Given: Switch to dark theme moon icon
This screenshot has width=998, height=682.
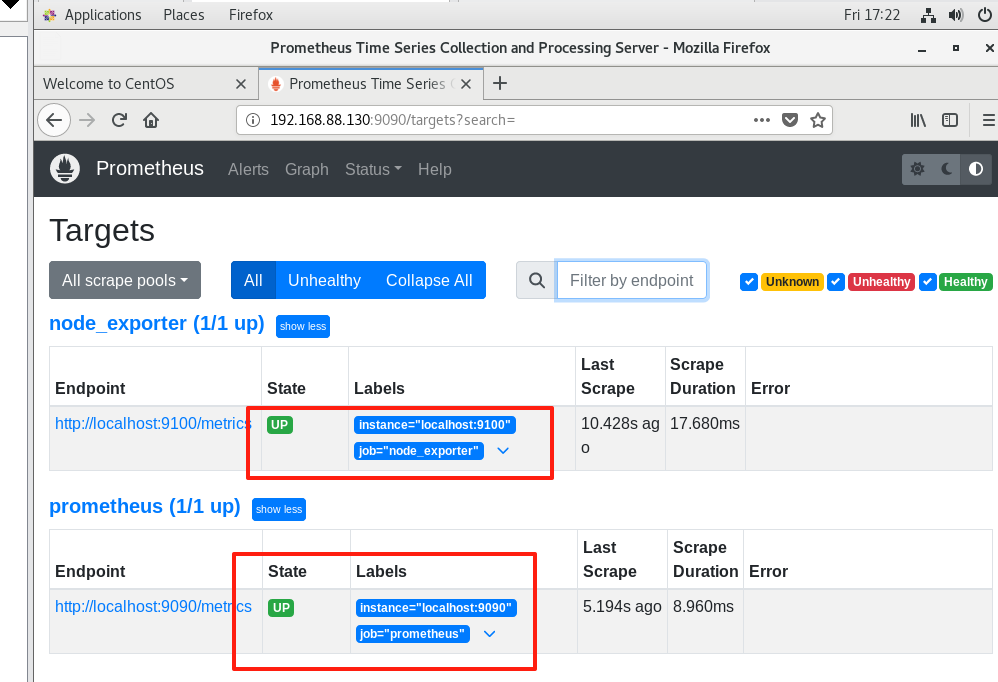Looking at the screenshot, I should tap(946, 169).
